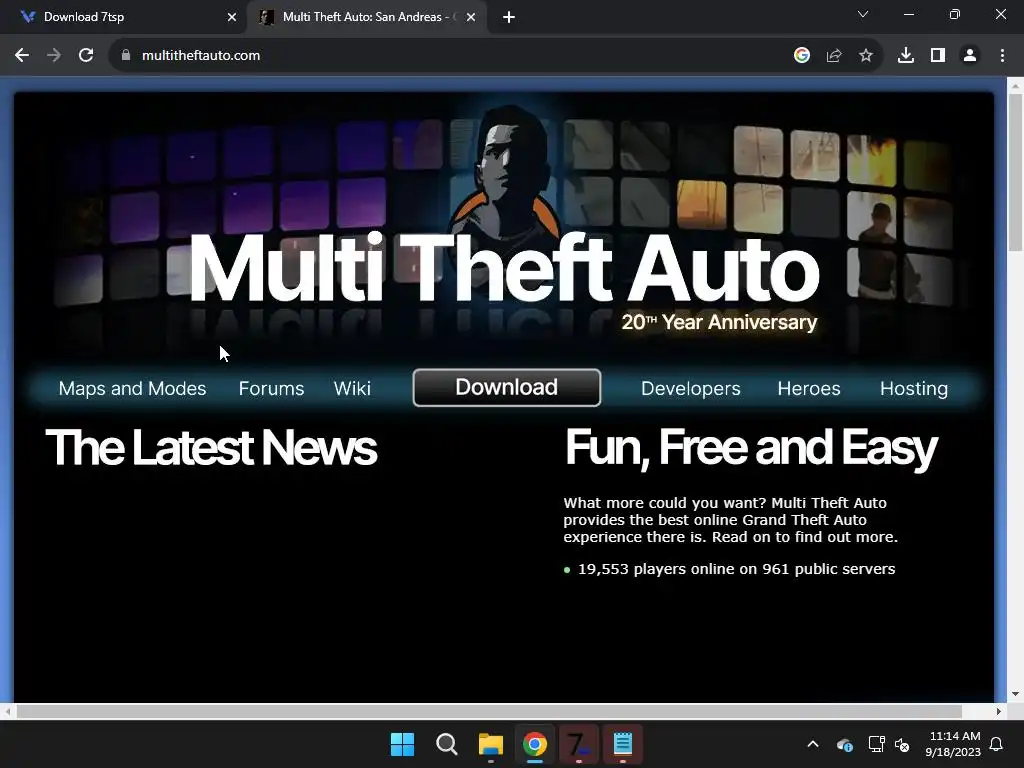Open Maps and Modes page

click(x=133, y=389)
